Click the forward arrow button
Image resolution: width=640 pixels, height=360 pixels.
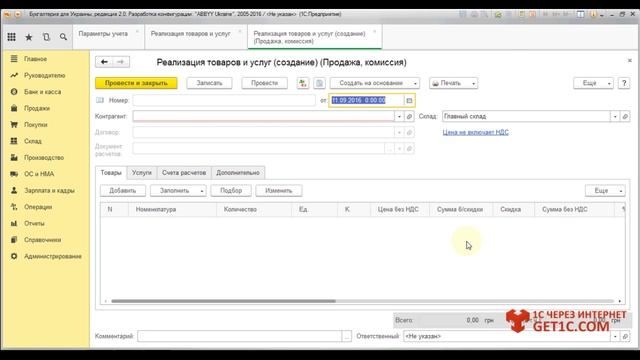point(121,62)
